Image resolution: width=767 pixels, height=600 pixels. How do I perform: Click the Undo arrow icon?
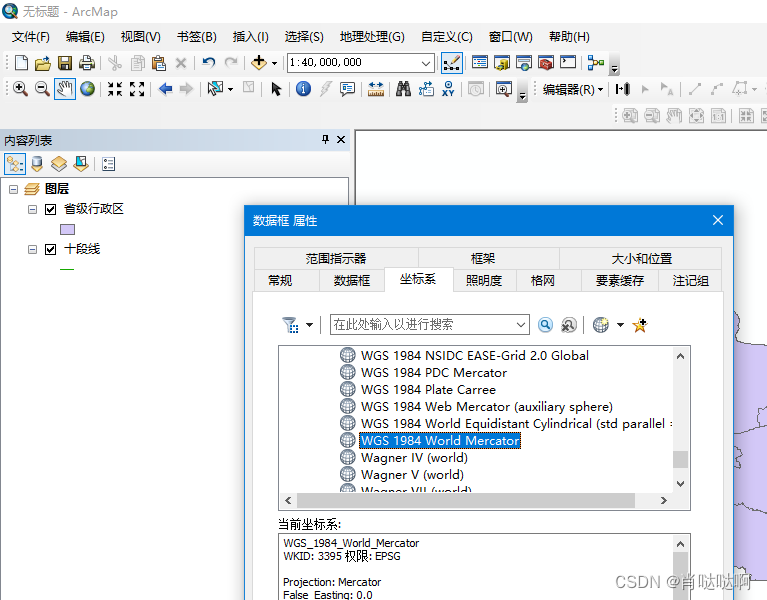tap(209, 63)
